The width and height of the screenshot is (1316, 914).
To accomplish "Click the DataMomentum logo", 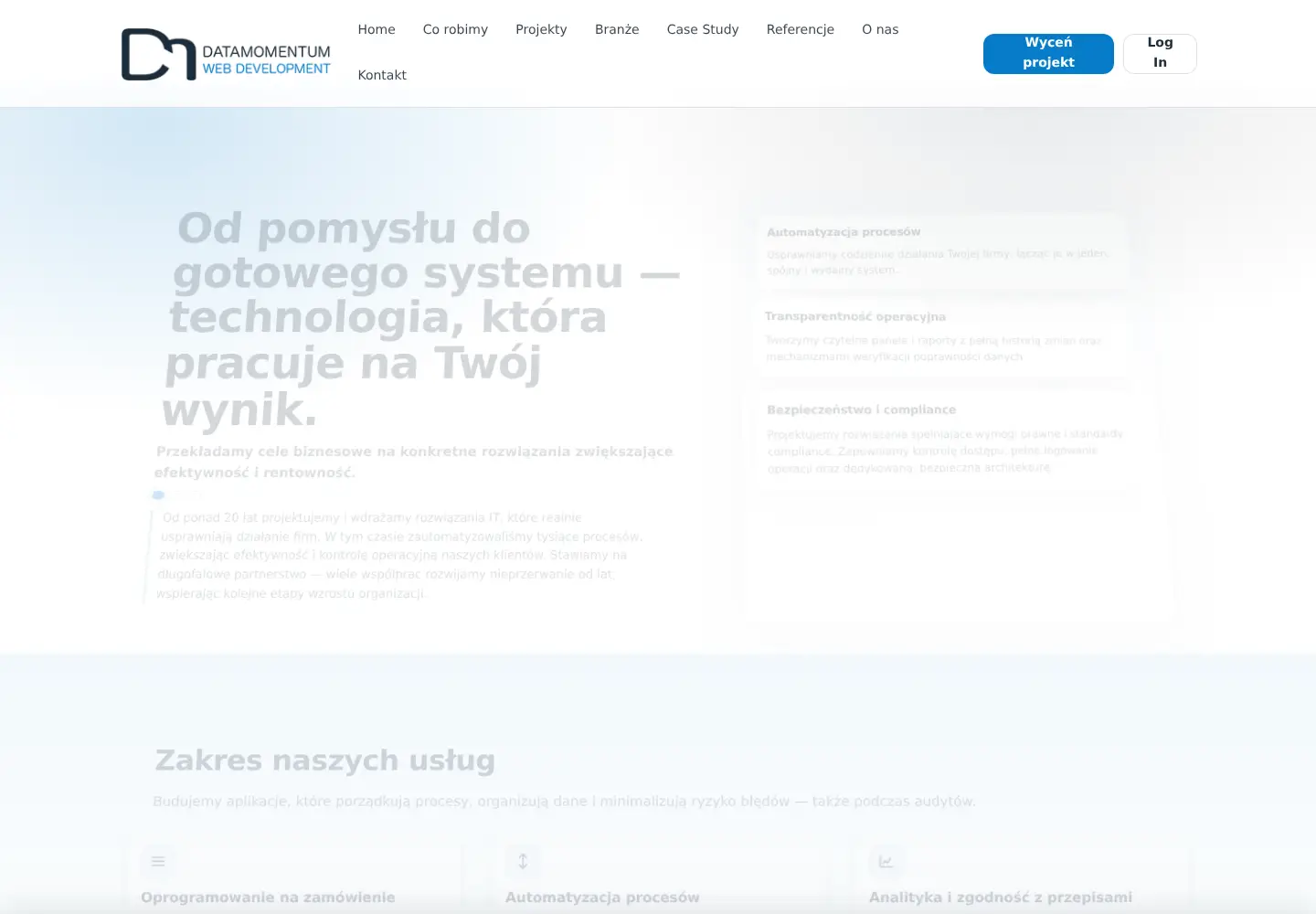I will pos(226,54).
